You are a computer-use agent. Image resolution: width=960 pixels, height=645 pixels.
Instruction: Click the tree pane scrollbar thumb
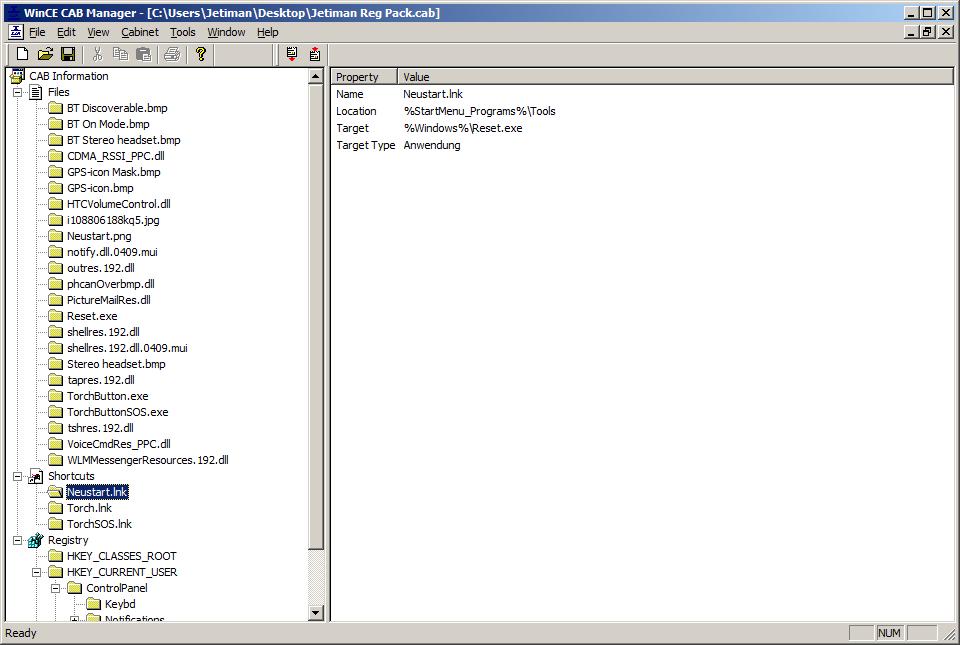(x=316, y=316)
